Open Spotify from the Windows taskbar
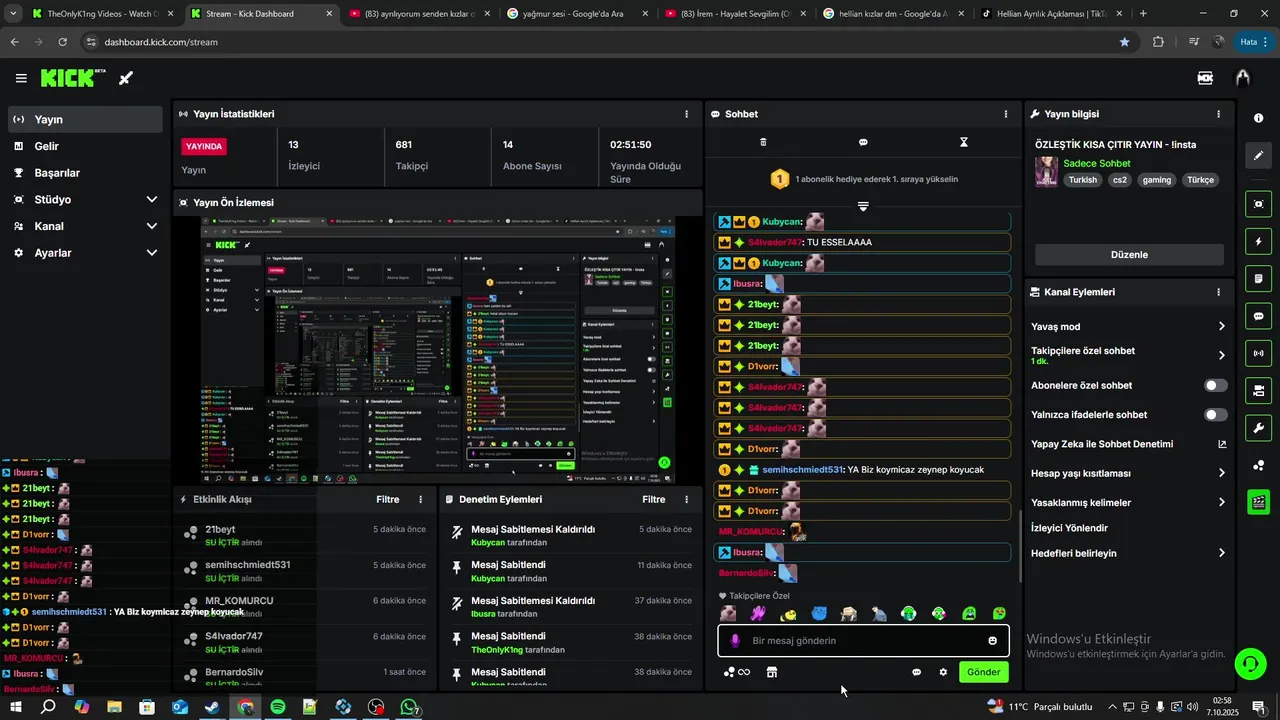The height and width of the screenshot is (720, 1280). 278,707
